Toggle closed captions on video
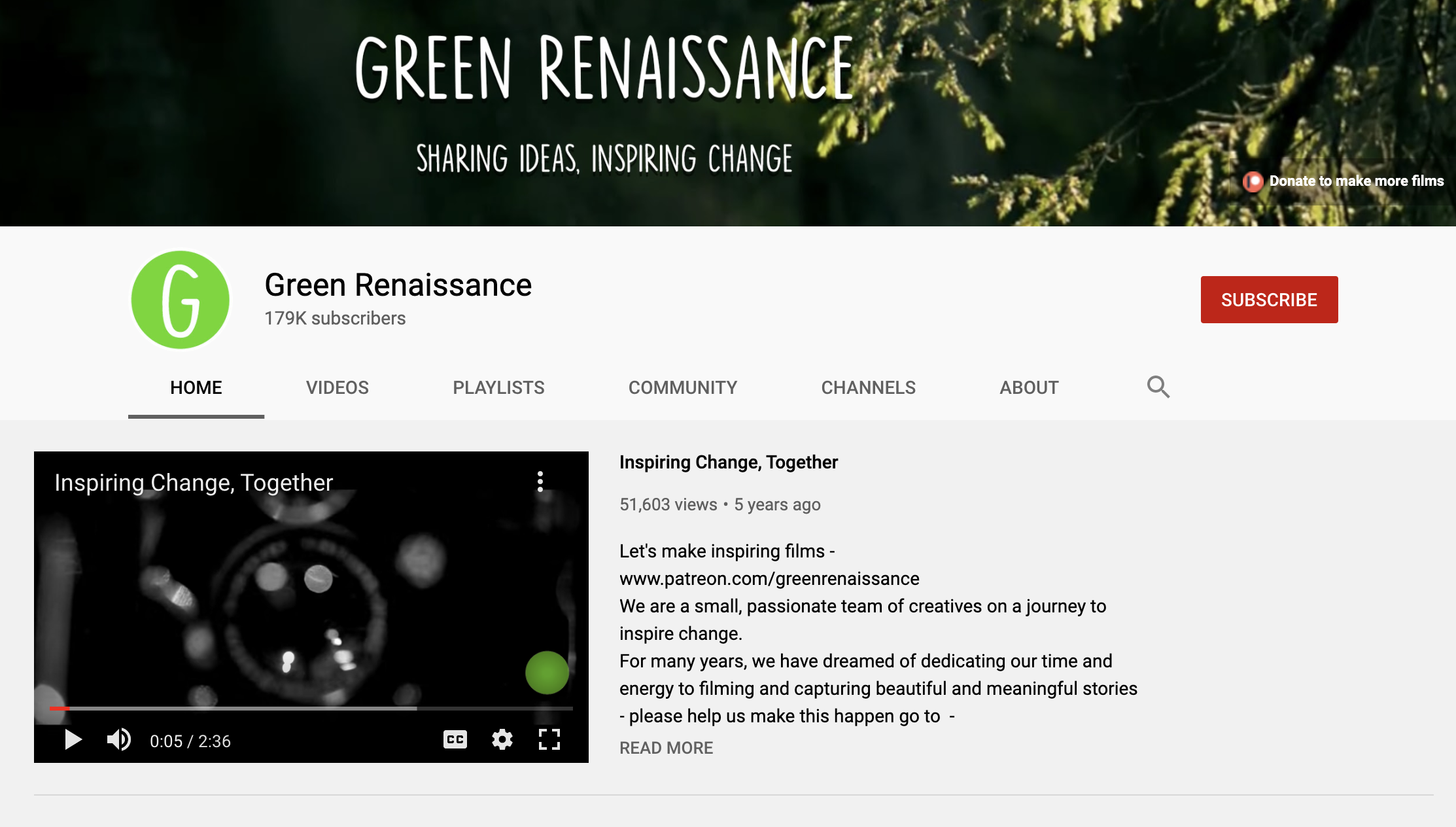 tap(455, 740)
